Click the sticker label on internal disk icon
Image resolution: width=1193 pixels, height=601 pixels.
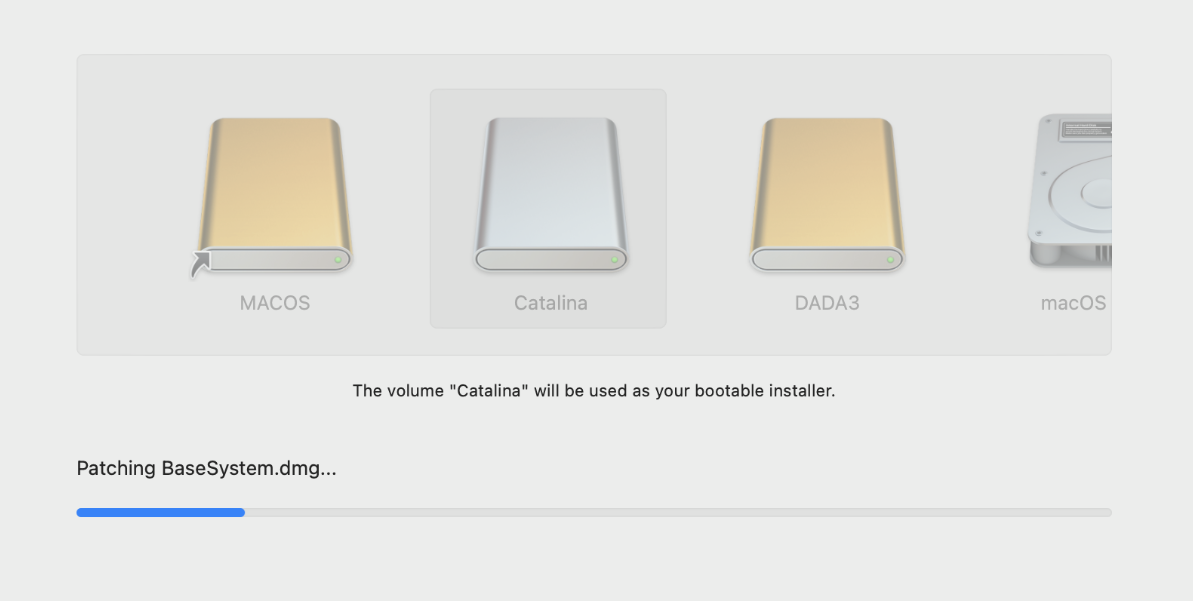click(x=1083, y=130)
